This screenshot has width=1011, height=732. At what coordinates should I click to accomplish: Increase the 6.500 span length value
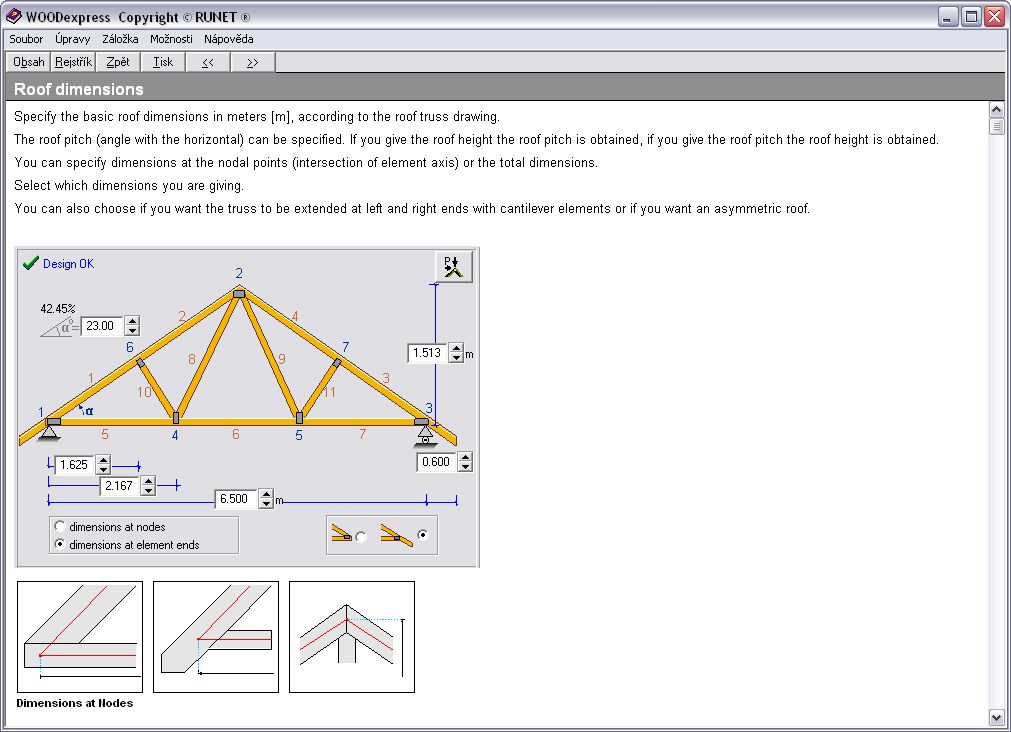(x=266, y=495)
